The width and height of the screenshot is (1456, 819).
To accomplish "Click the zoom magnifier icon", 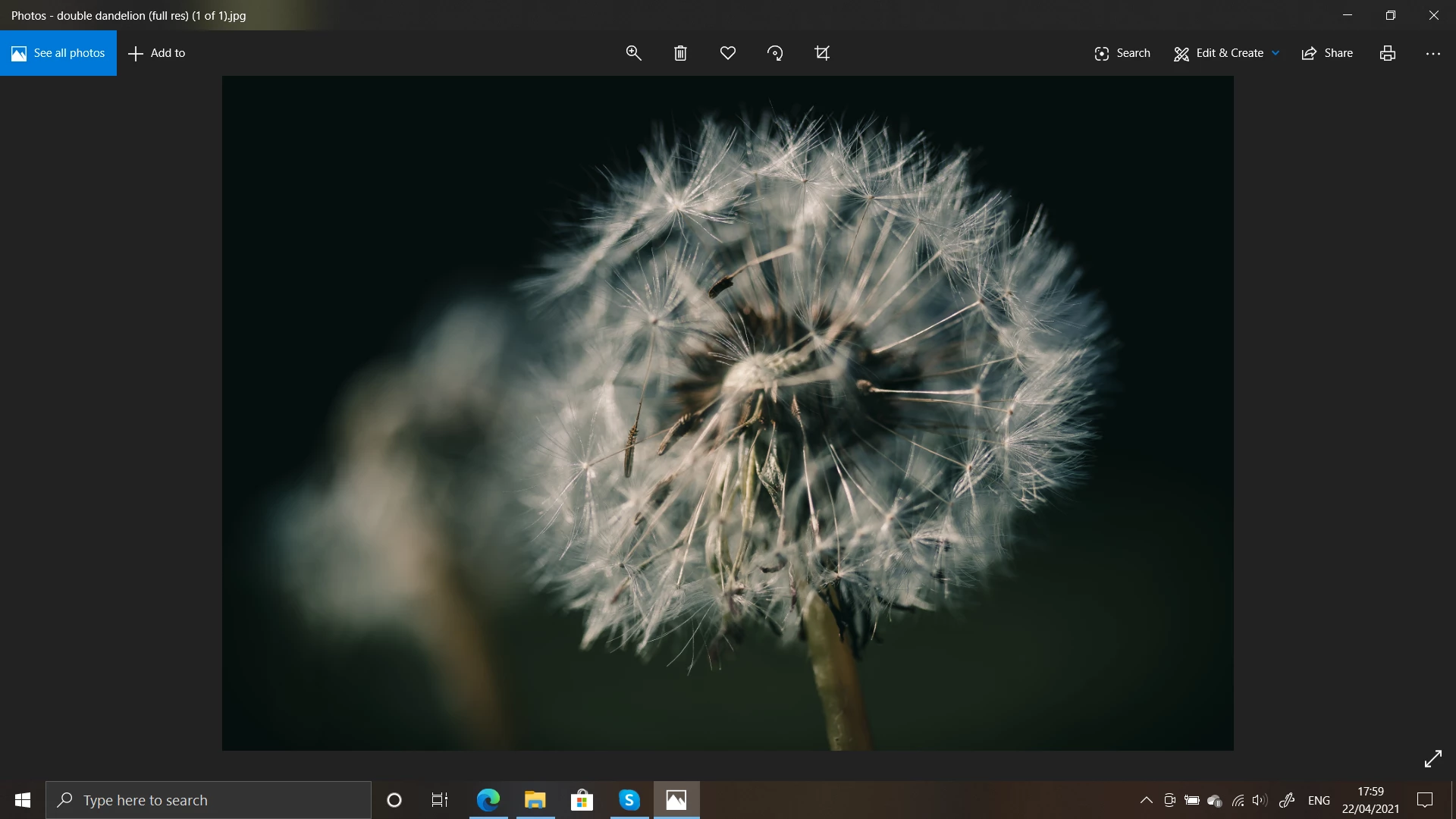I will tap(633, 53).
